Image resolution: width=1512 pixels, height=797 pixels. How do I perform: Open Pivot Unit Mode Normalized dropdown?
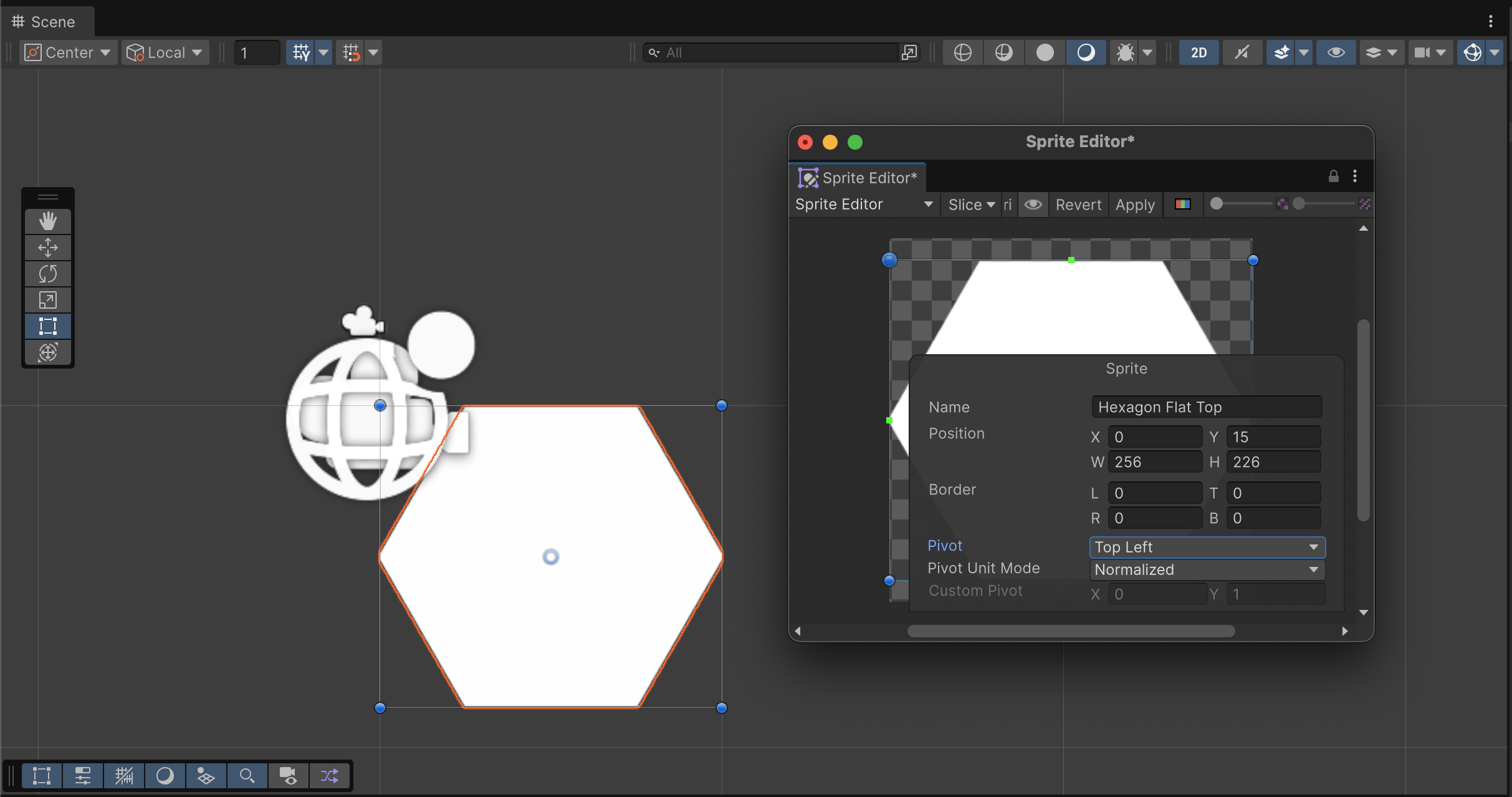1207,569
